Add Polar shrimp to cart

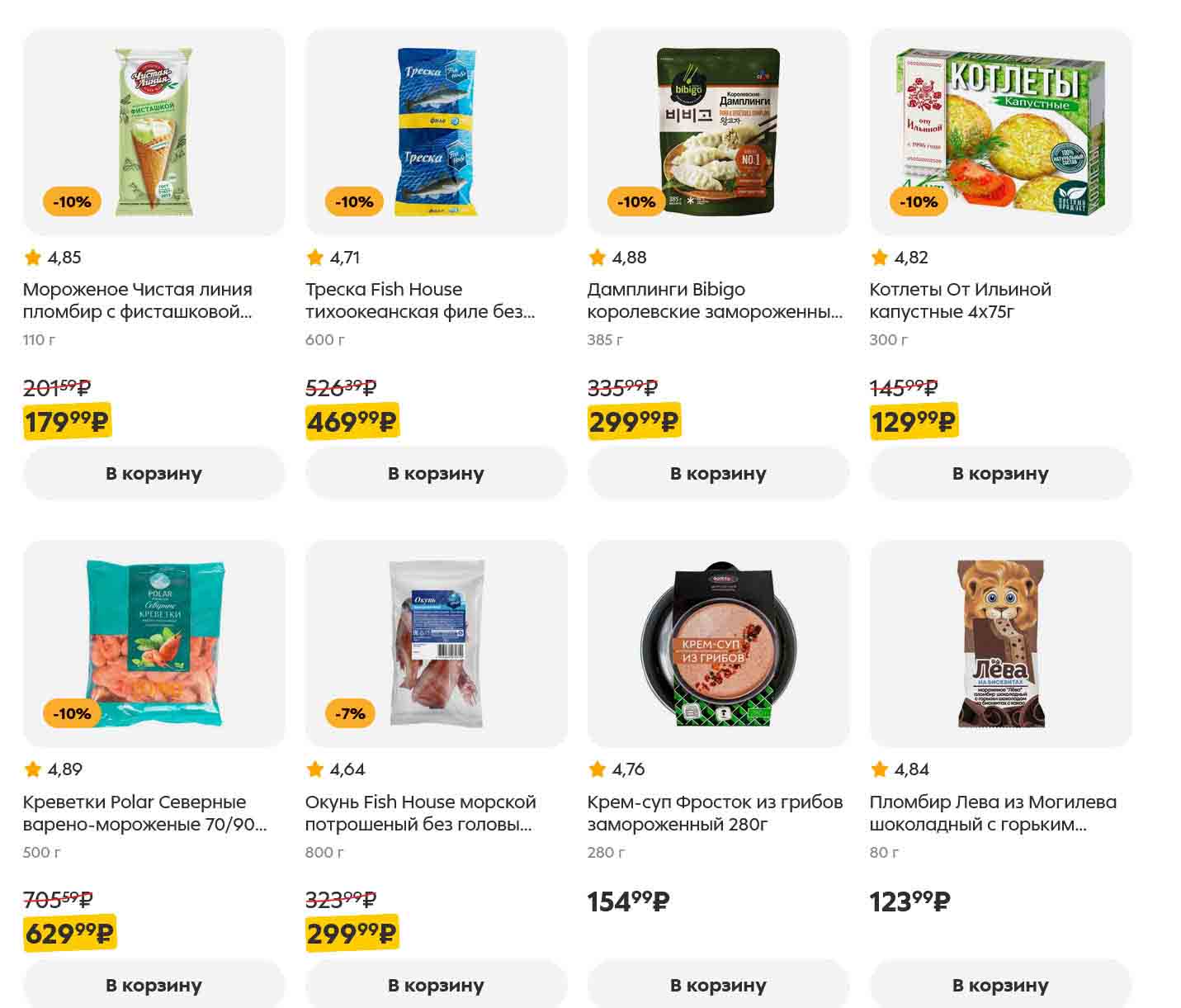click(x=154, y=985)
